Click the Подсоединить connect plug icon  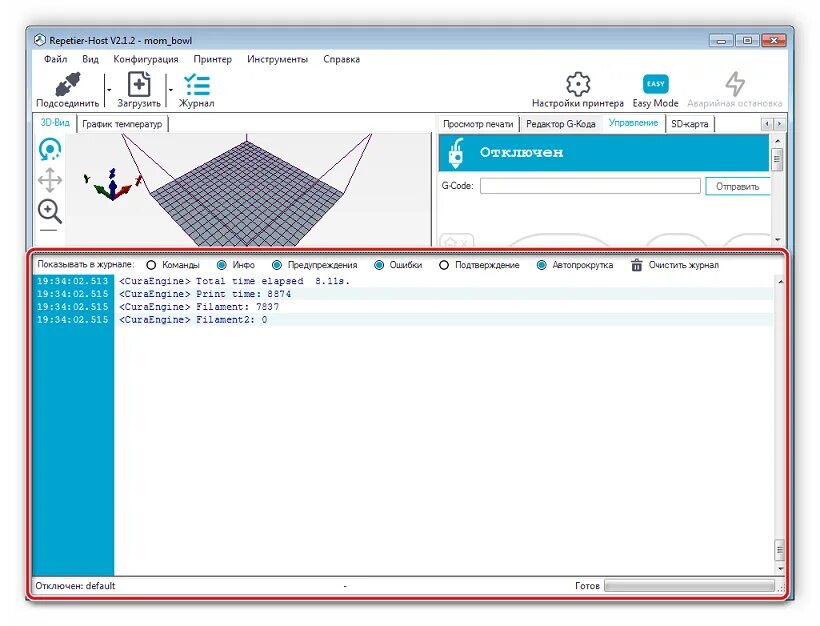point(68,84)
